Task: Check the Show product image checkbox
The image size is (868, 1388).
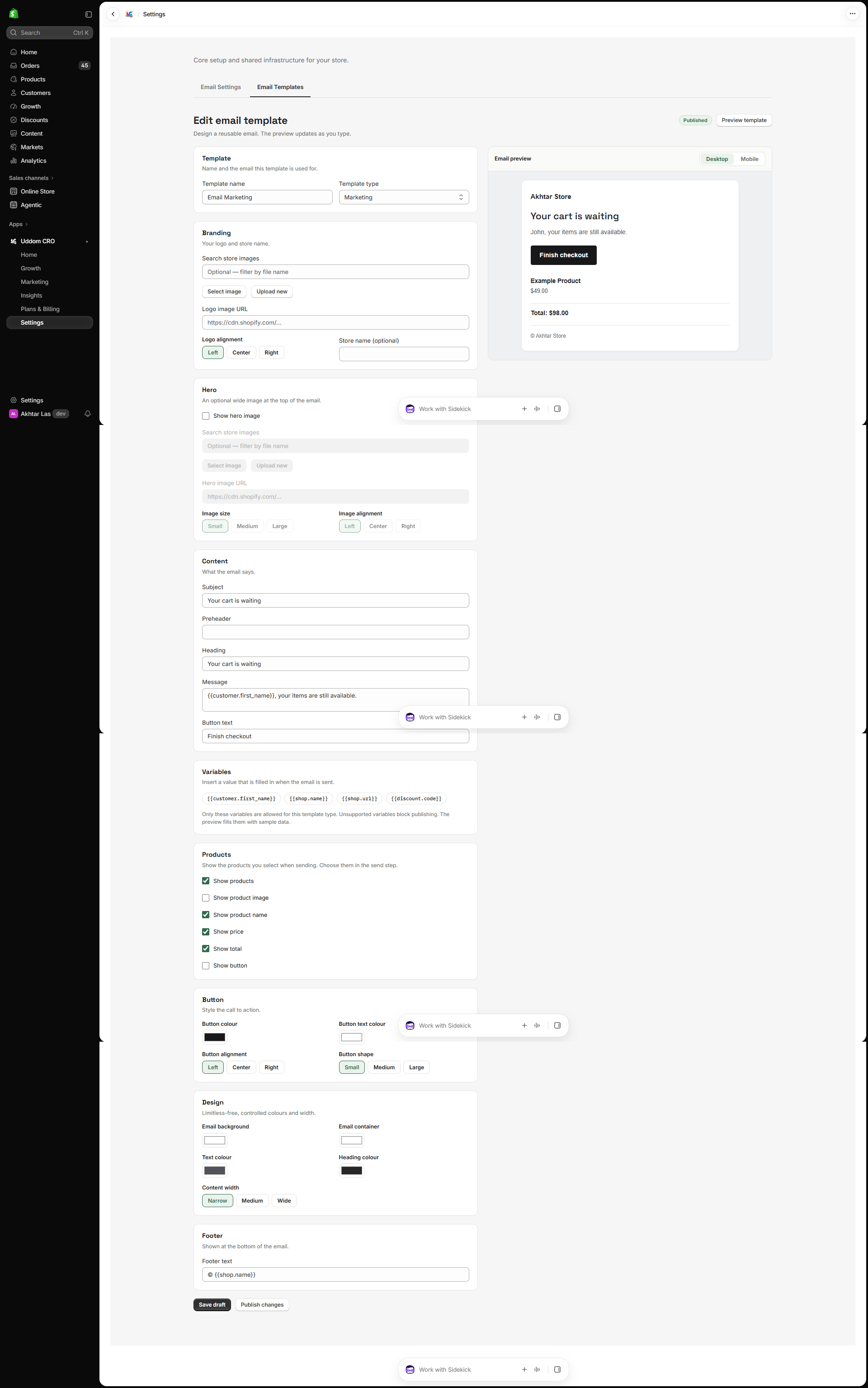Action: [x=206, y=898]
